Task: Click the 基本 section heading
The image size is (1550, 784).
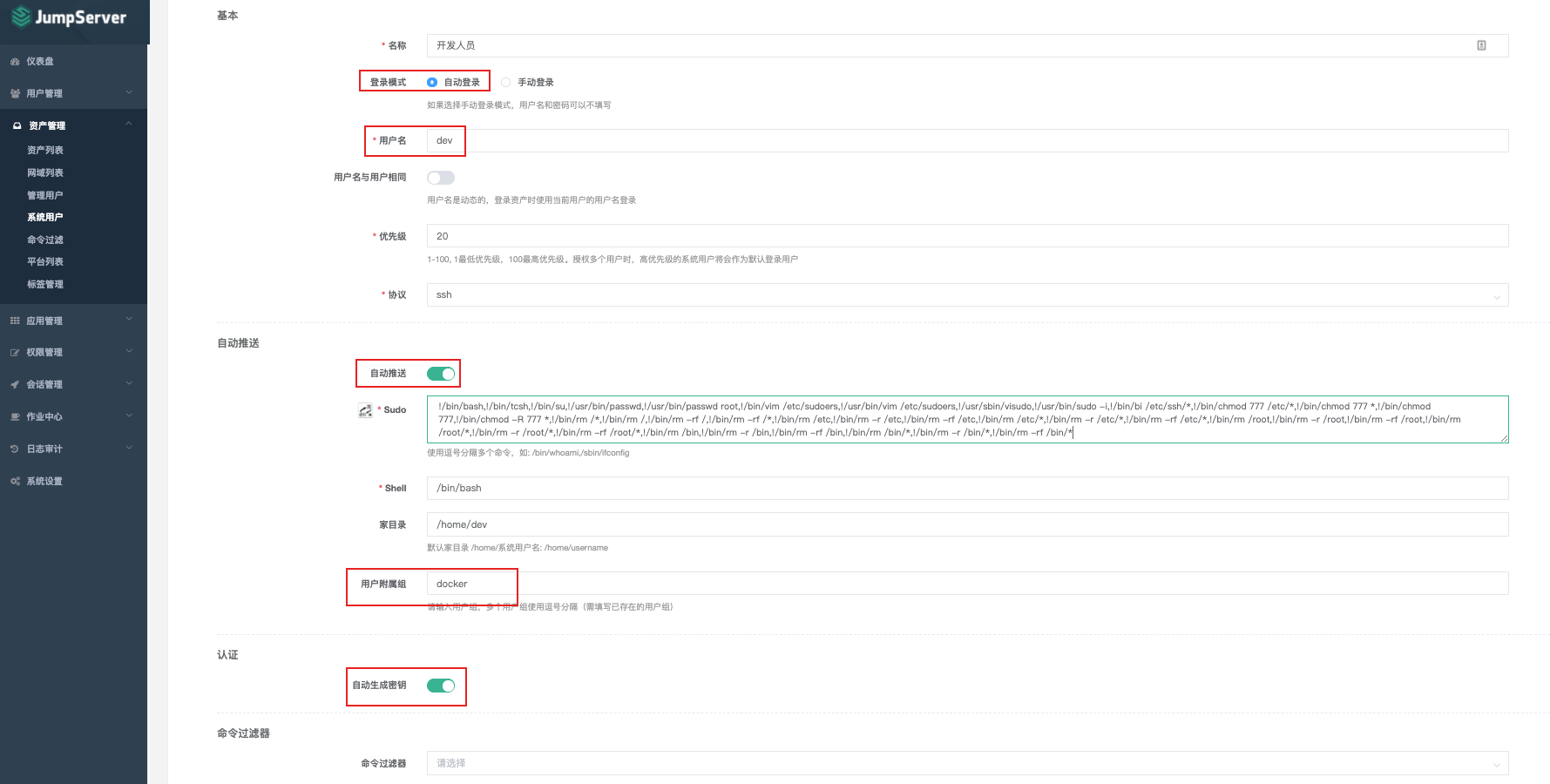Action: [227, 16]
